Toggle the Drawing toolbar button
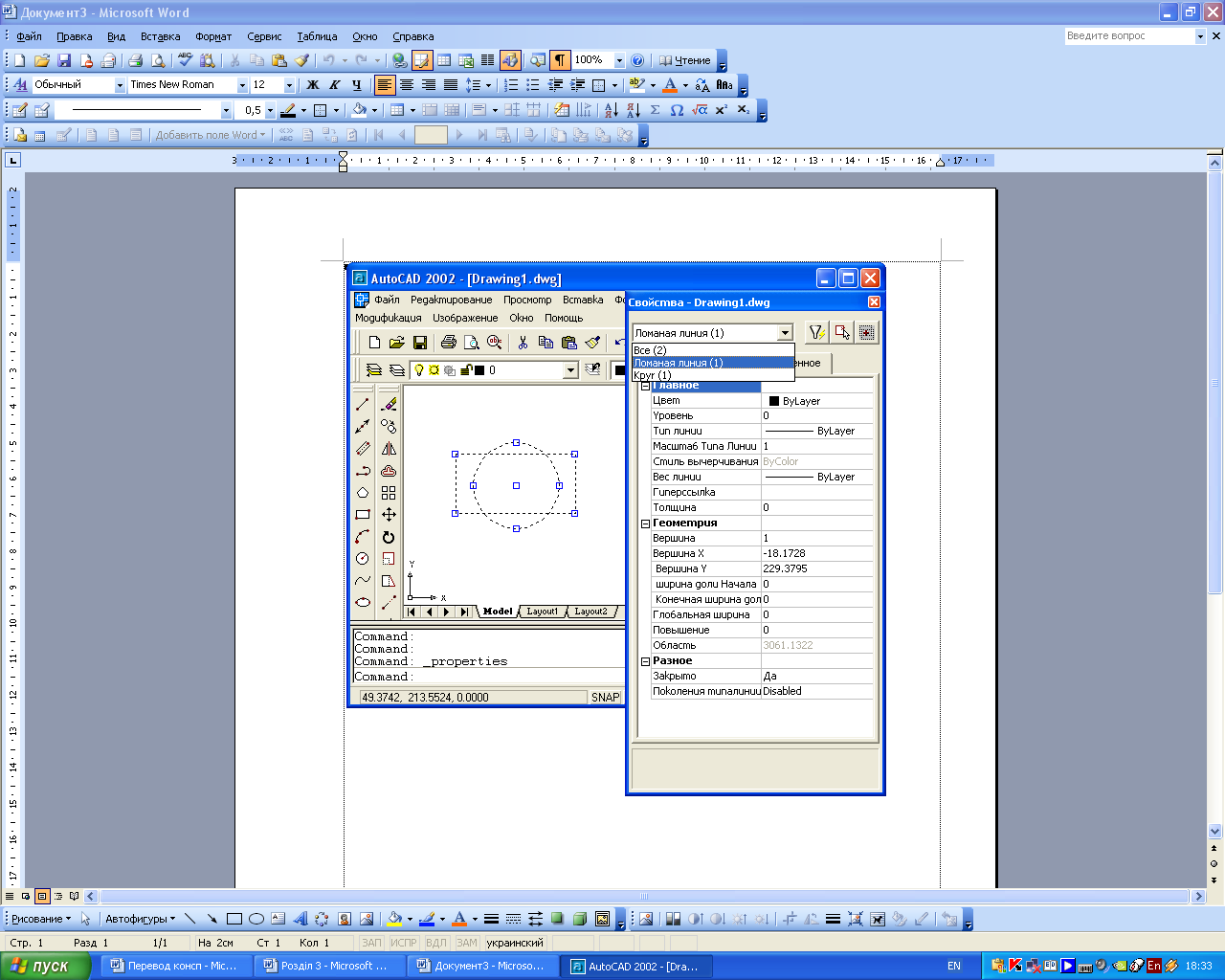Screen dimensions: 1225x980 click(x=510, y=60)
